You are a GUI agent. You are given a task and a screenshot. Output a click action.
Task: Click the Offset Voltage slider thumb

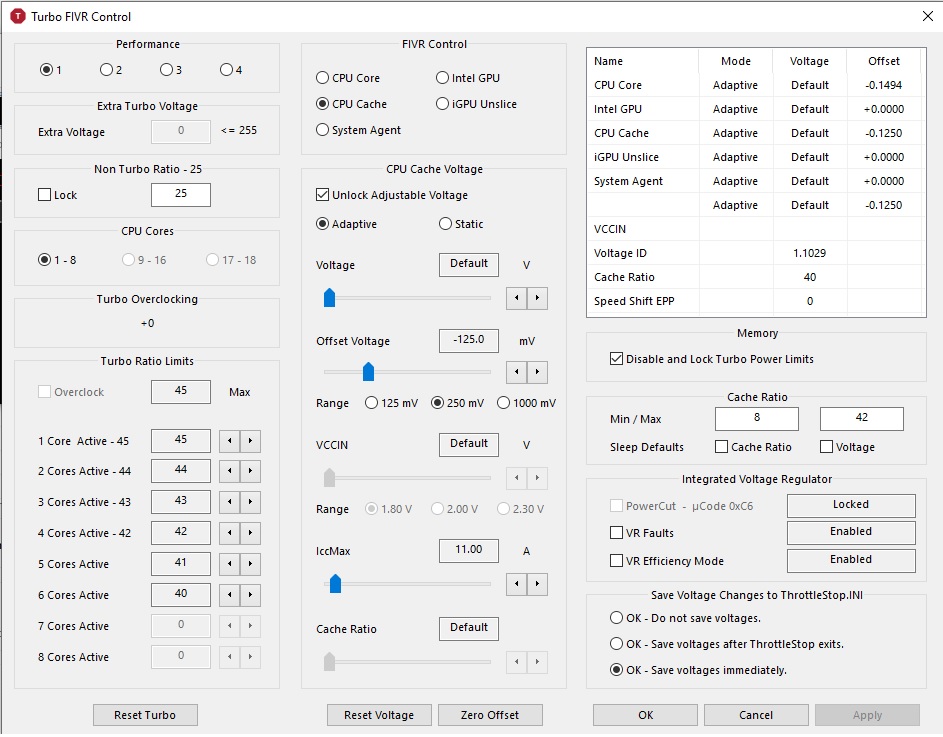pyautogui.click(x=369, y=372)
